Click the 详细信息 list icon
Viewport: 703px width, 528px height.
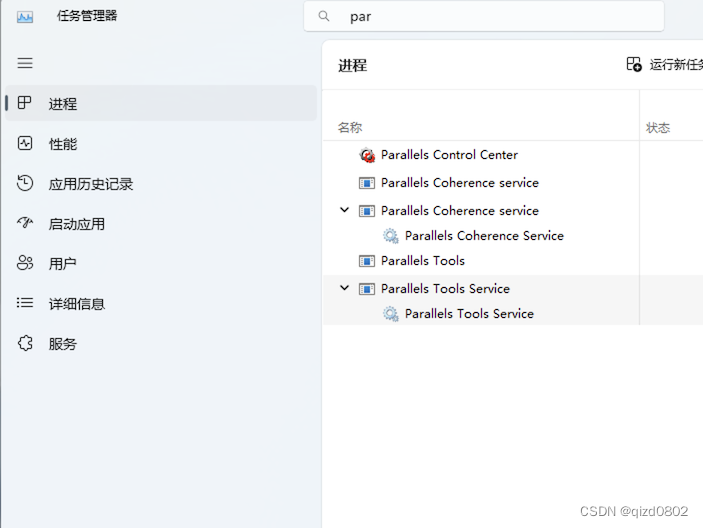tap(25, 303)
